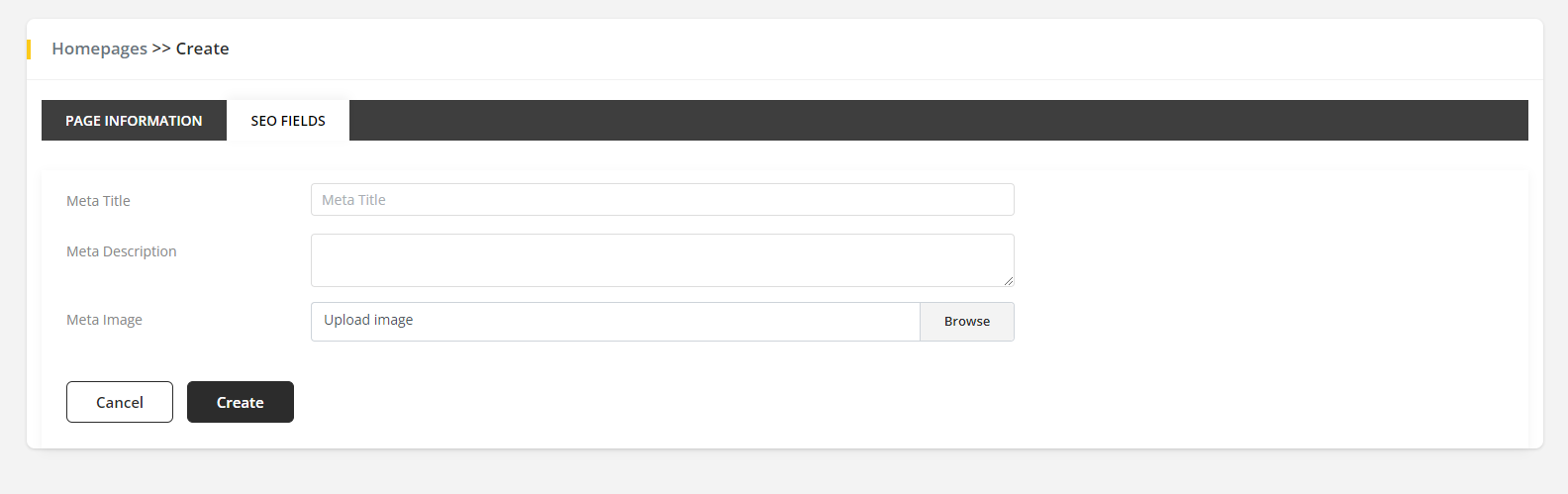Submit the form with the Create button

click(241, 402)
